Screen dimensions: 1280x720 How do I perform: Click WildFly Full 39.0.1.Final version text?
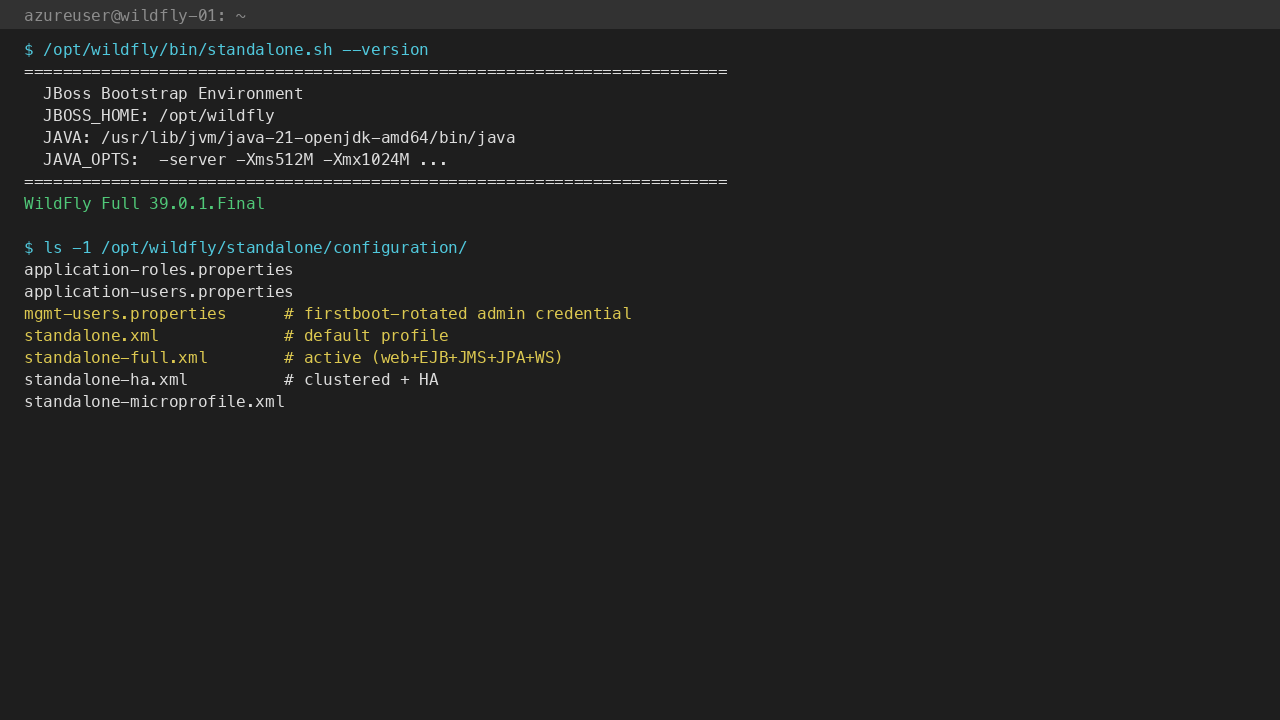tap(145, 204)
